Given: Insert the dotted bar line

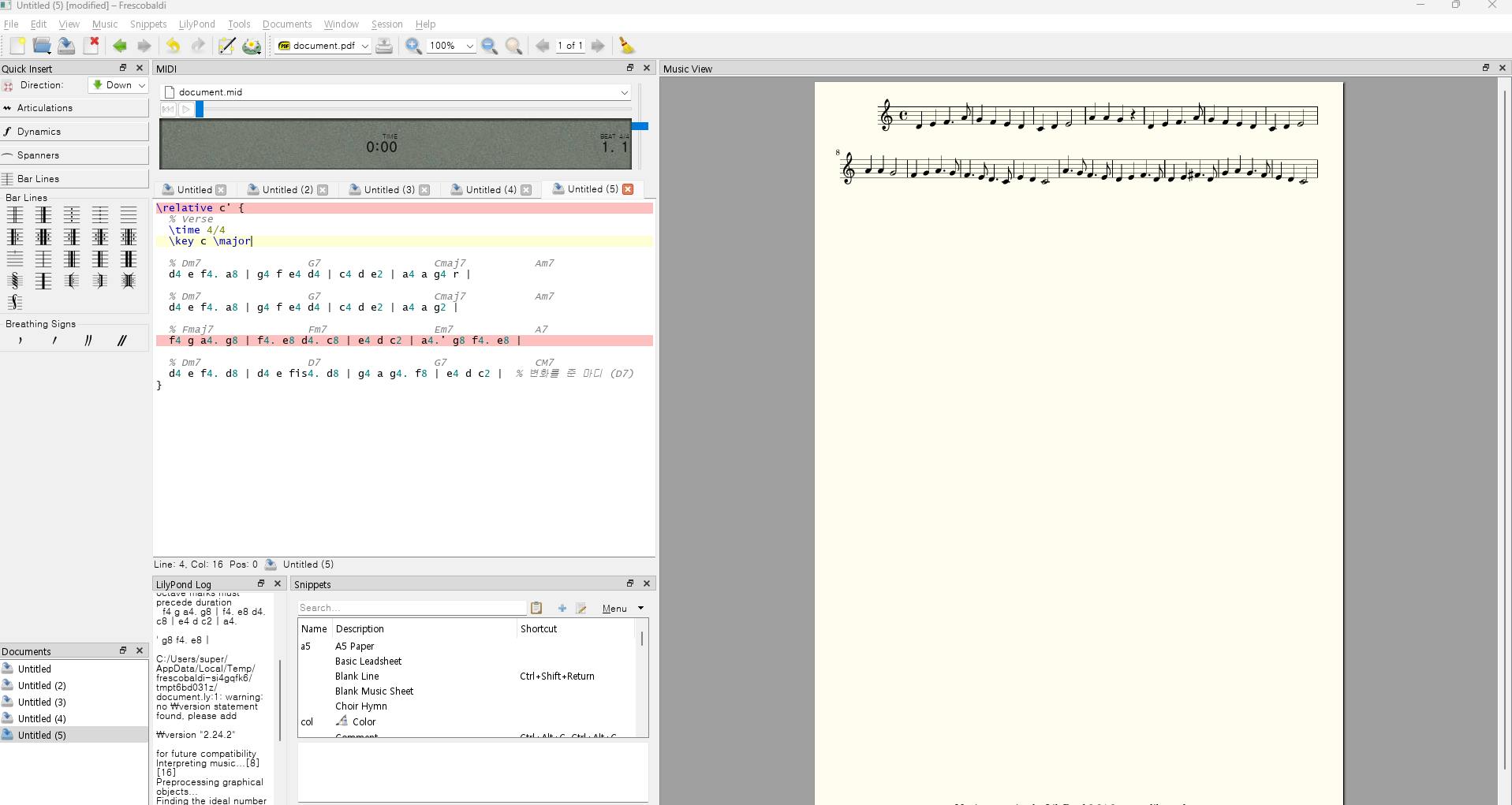Looking at the screenshot, I should (x=72, y=214).
